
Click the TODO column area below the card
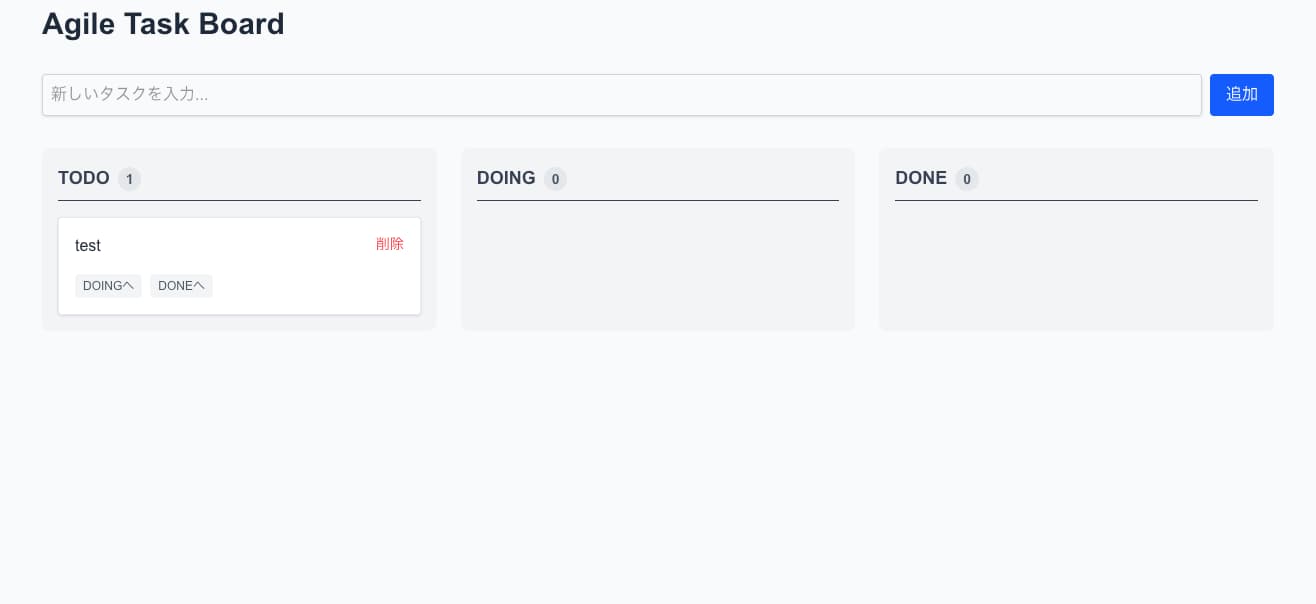(239, 322)
